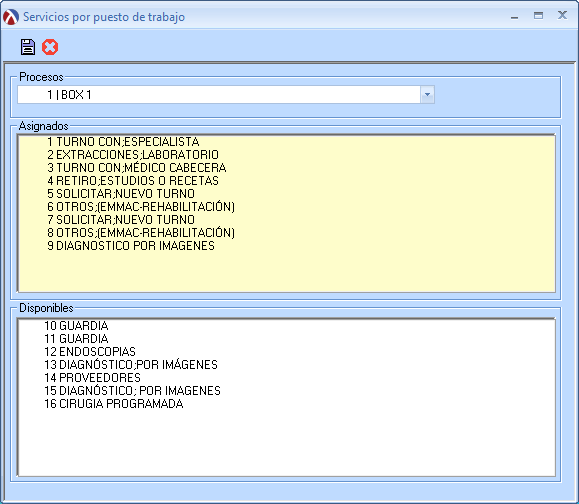The height and width of the screenshot is (504, 579).
Task: Click the save floppy disk icon
Action: coord(28,47)
